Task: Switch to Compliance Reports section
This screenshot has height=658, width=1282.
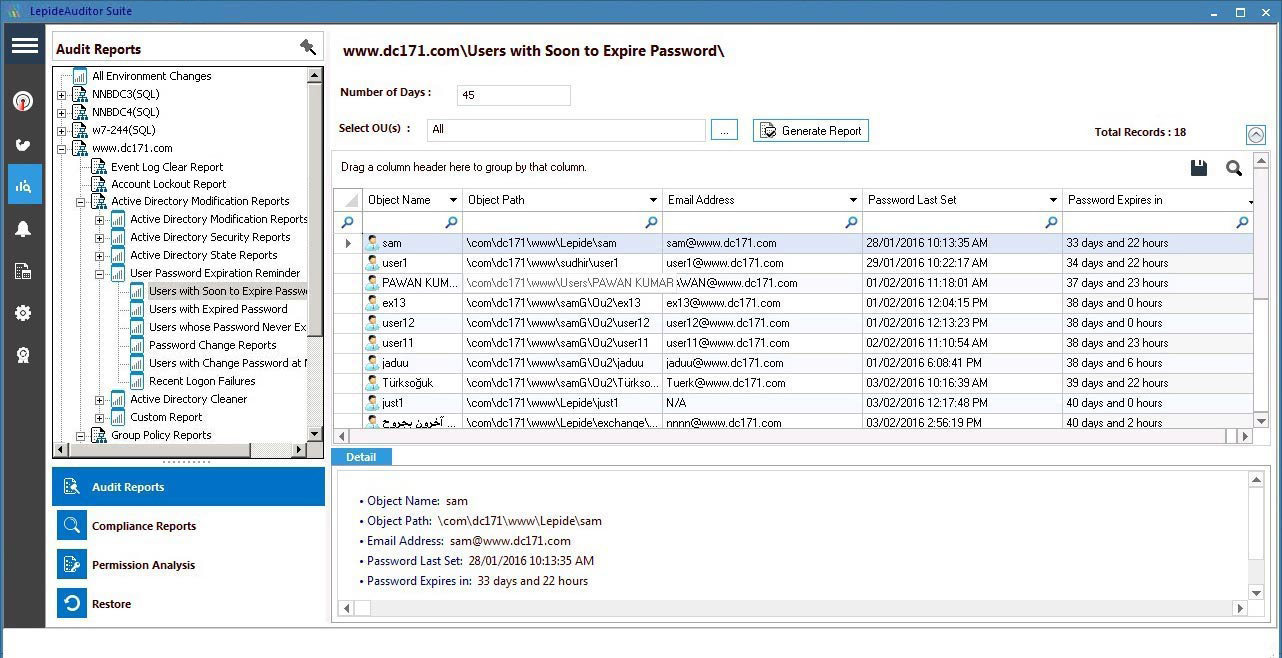Action: [144, 526]
